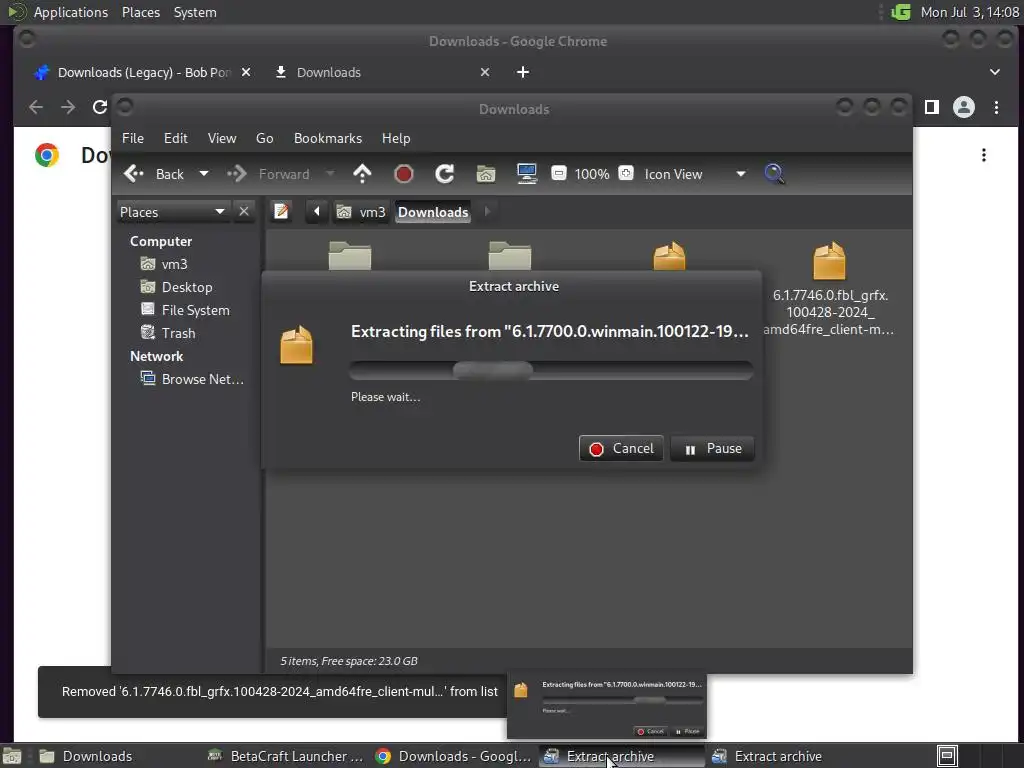This screenshot has width=1024, height=768.
Task: Open the Edit menu
Action: click(x=176, y=138)
